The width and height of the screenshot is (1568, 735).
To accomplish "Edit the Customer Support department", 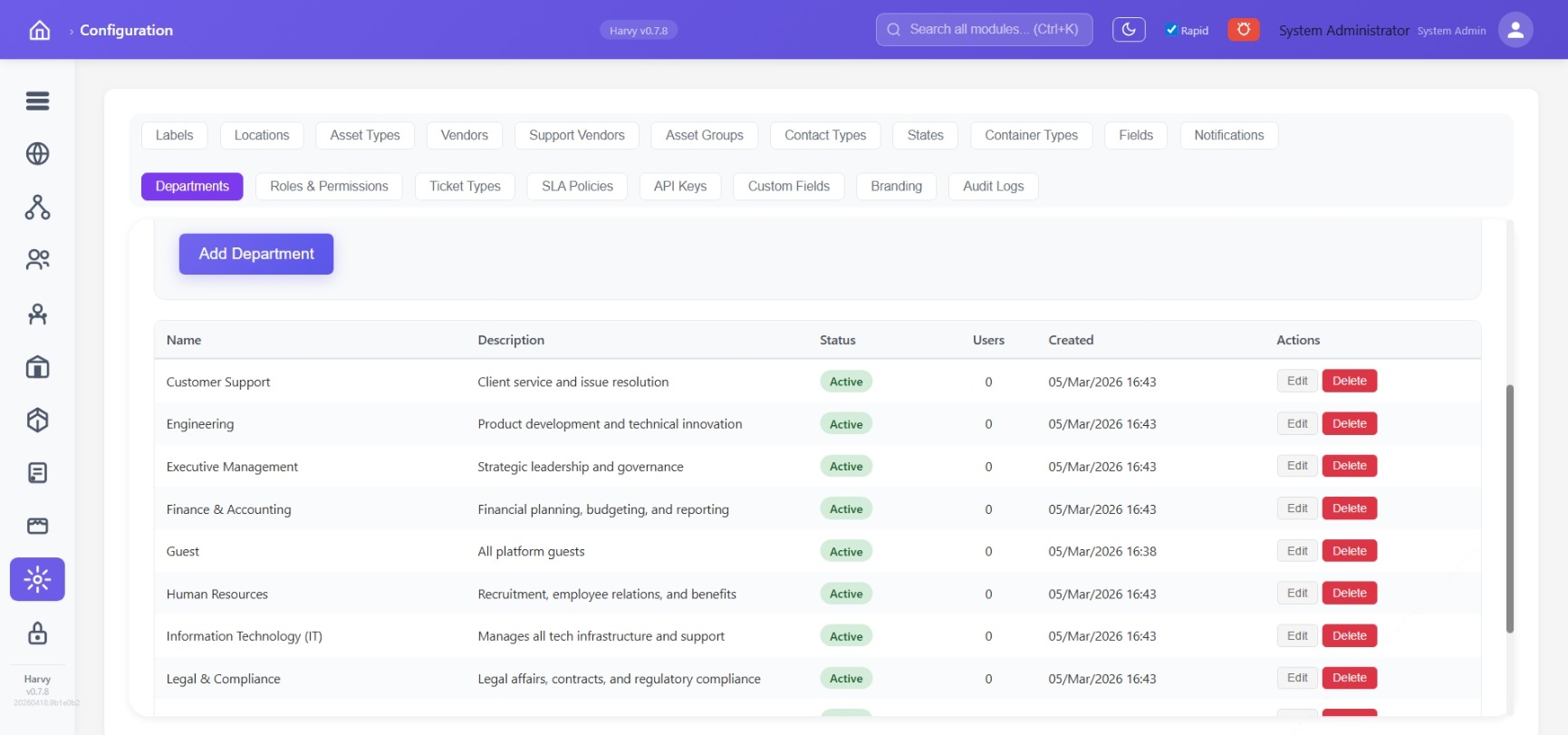I will tap(1297, 381).
